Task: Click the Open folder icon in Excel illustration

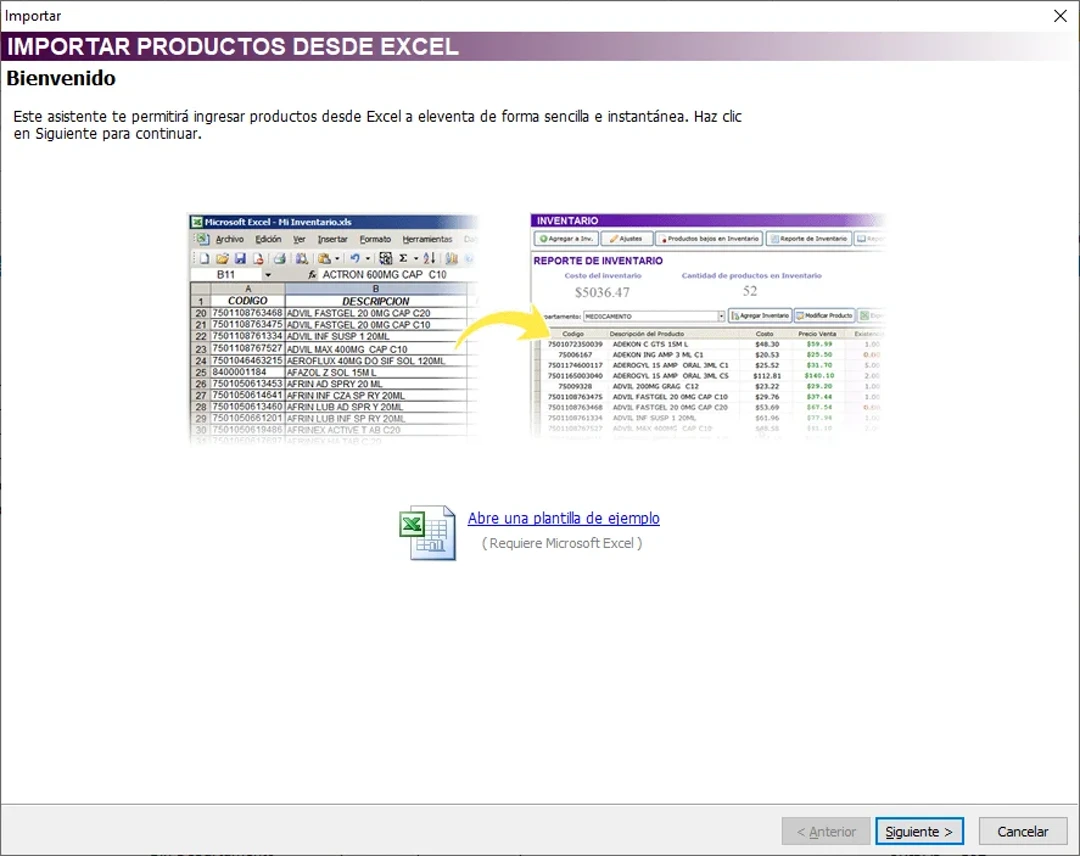Action: point(222,258)
